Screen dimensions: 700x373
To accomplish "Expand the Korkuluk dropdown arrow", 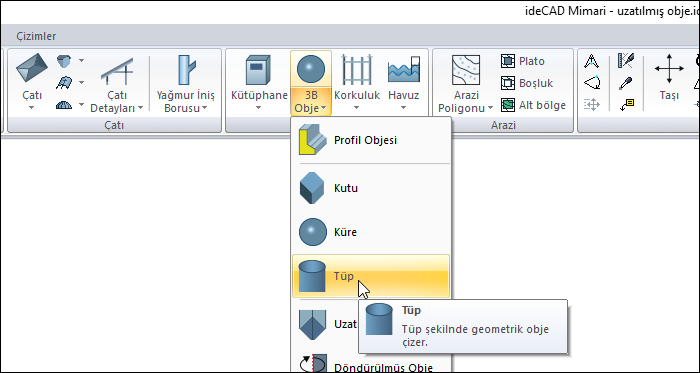I will coord(357,108).
